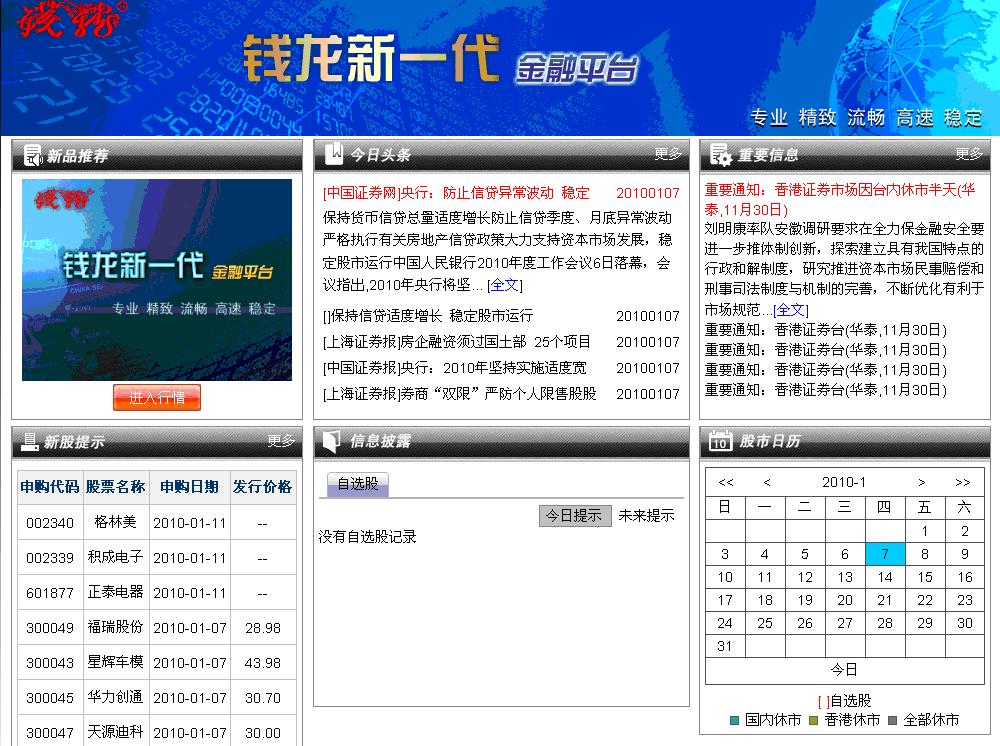Switch to 今日提示 tab
This screenshot has height=746, width=1000.
point(574,515)
